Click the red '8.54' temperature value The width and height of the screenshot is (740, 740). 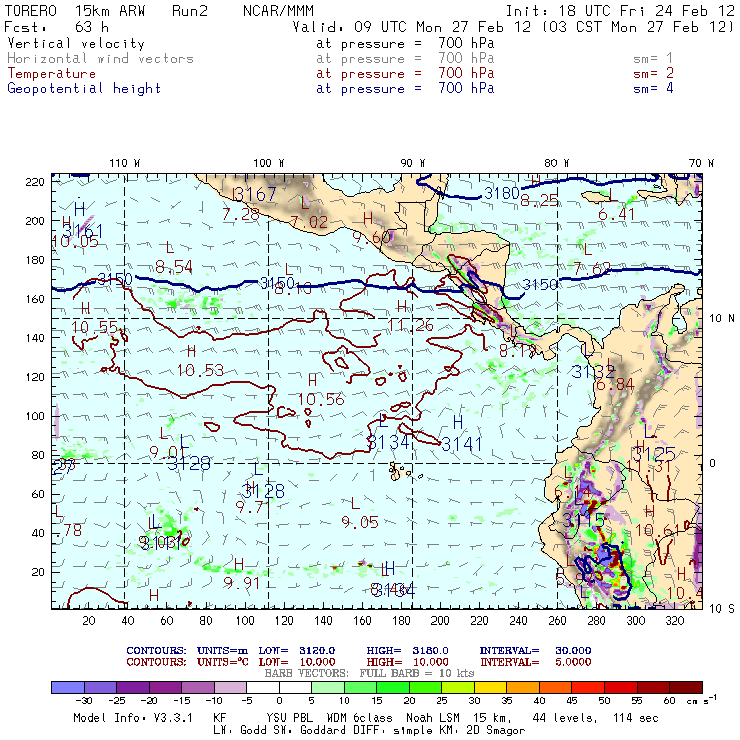(174, 267)
